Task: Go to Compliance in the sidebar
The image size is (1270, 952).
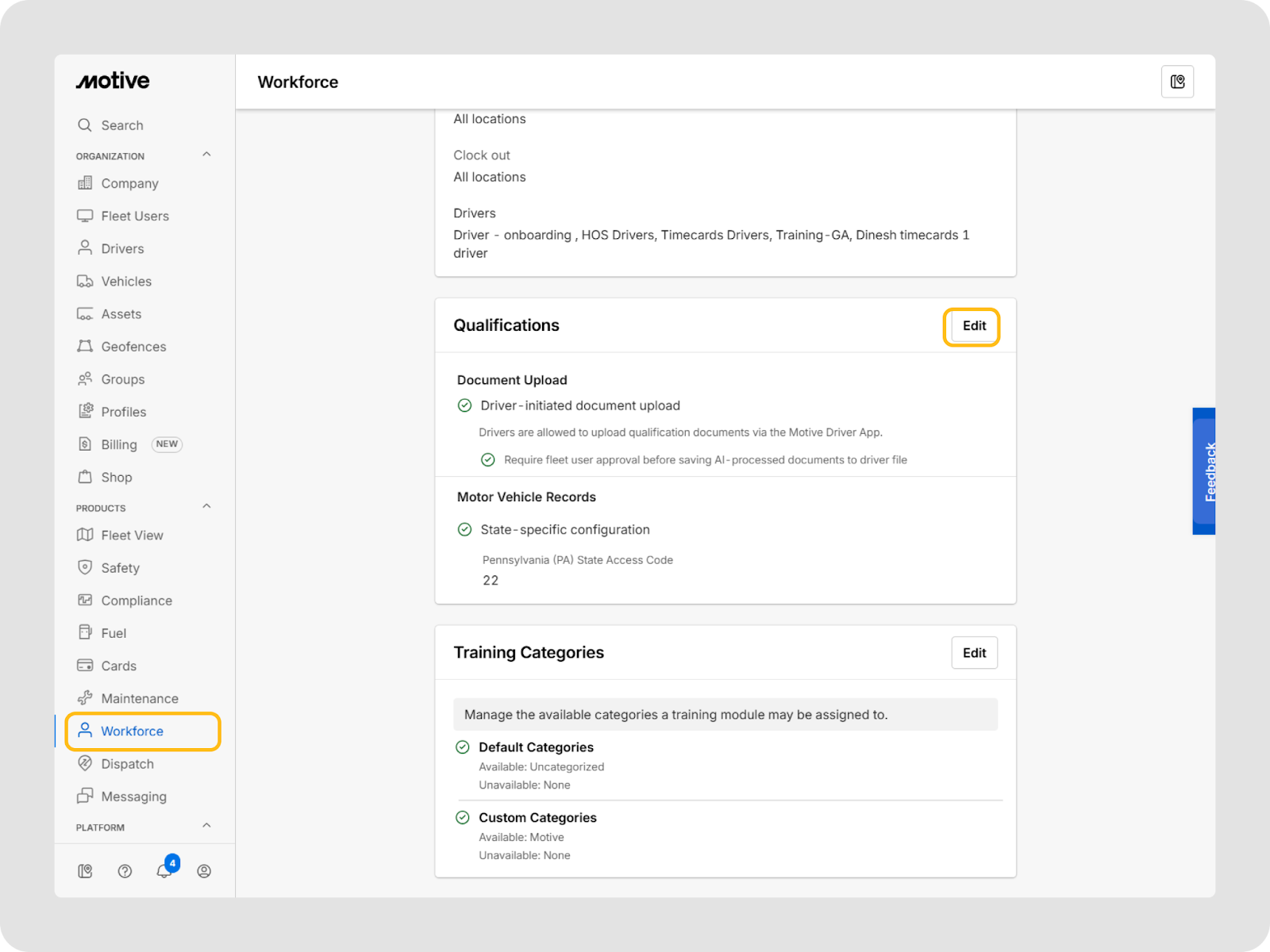Action: tap(137, 601)
